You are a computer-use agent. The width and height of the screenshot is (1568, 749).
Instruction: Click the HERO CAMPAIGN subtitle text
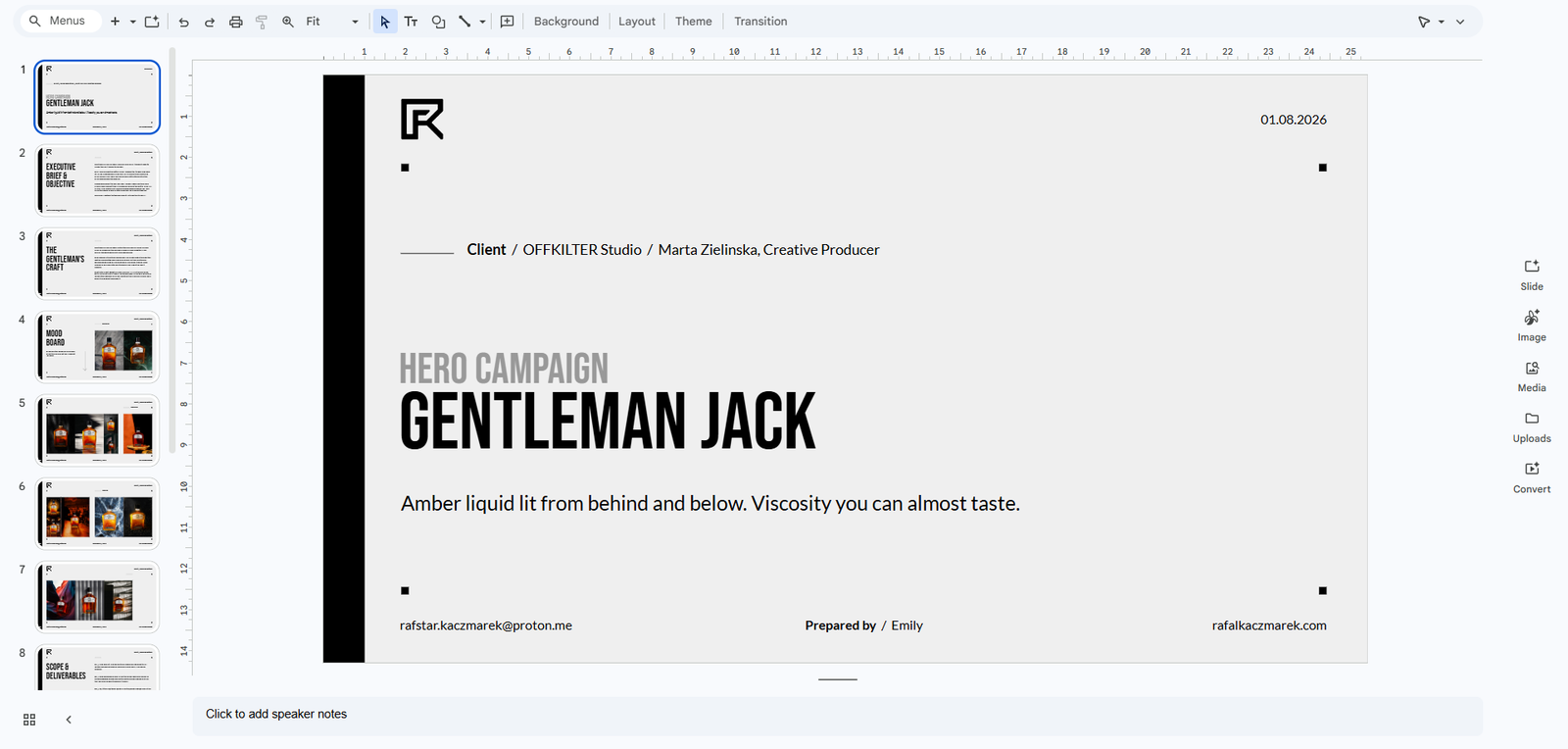(504, 369)
